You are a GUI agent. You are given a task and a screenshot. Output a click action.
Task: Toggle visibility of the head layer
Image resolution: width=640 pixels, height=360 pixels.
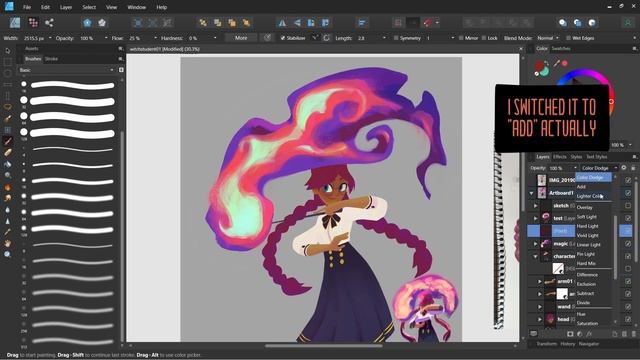tap(628, 319)
